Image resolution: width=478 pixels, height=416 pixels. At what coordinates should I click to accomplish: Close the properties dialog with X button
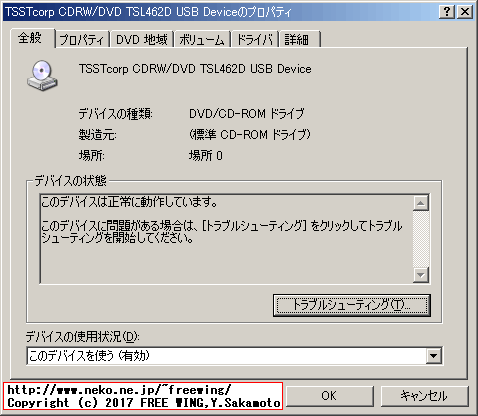tap(465, 12)
